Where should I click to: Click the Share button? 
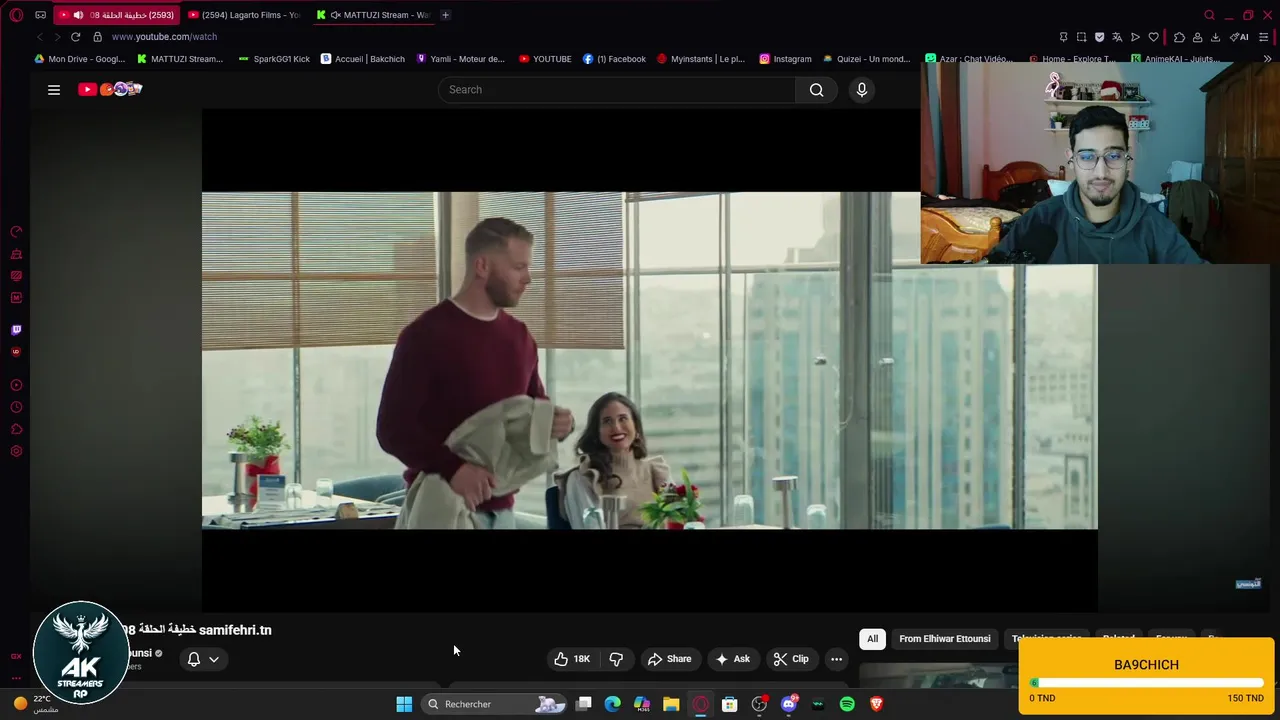point(669,659)
